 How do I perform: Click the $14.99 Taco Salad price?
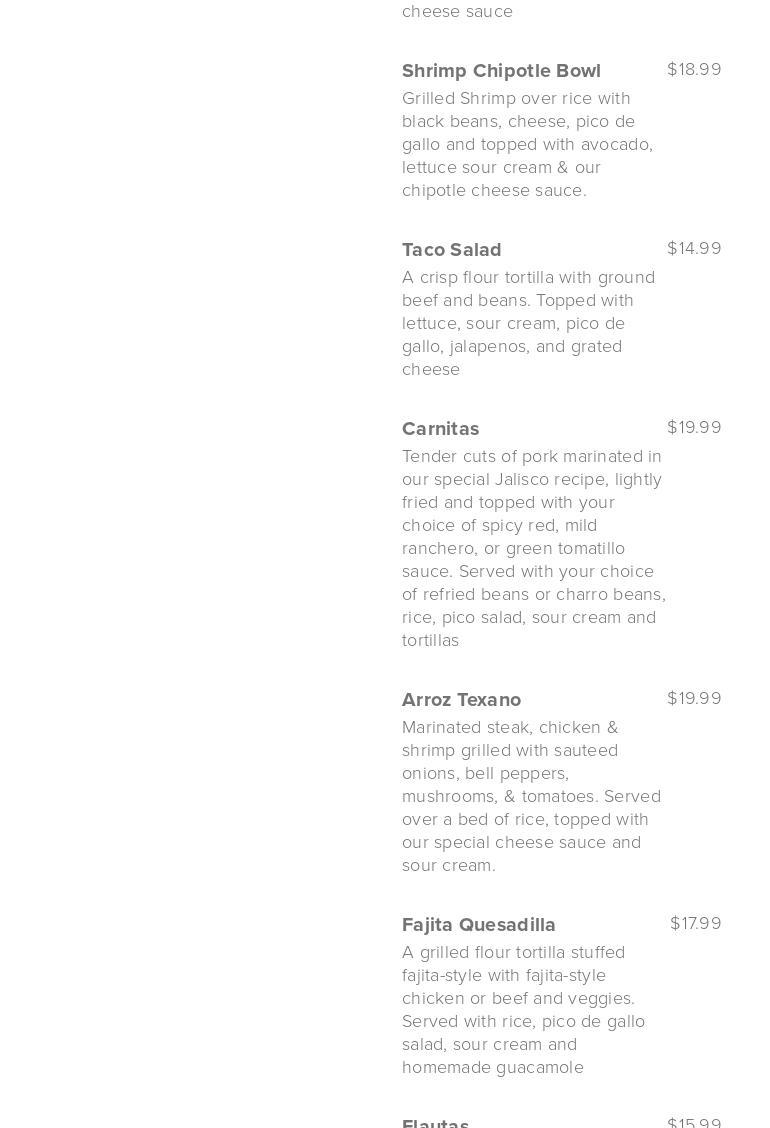click(x=694, y=248)
